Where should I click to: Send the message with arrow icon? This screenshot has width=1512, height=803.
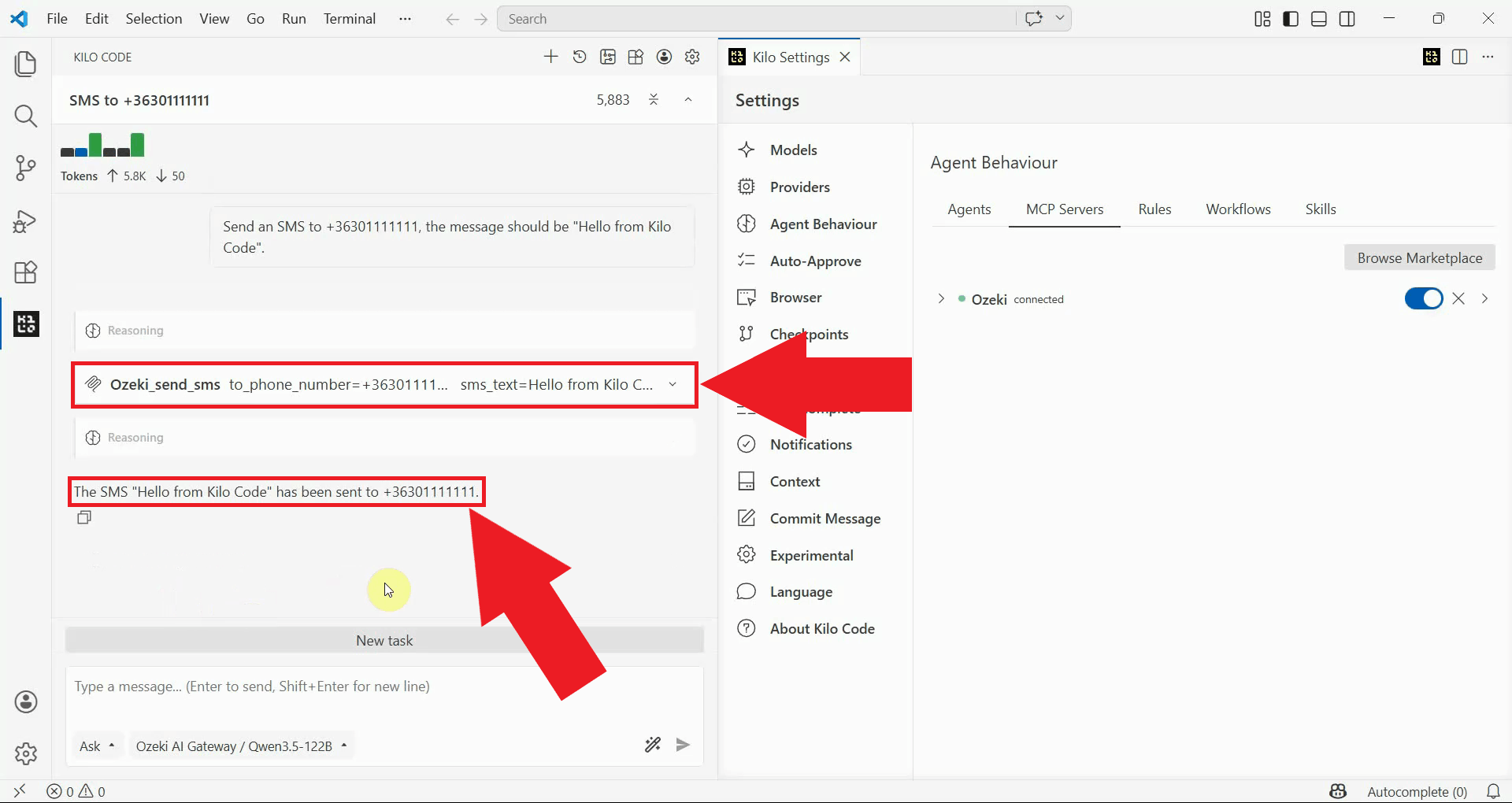(683, 745)
